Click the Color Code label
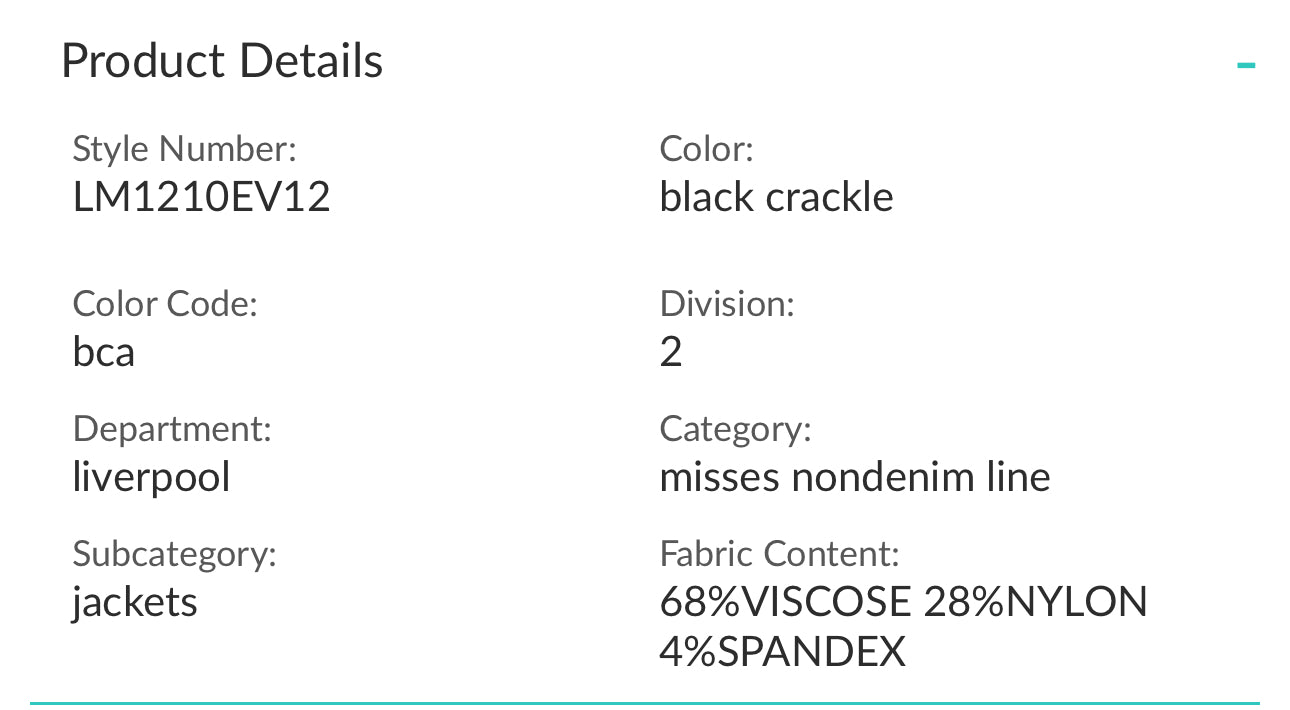Screen dimensions: 1290x710 click(165, 304)
